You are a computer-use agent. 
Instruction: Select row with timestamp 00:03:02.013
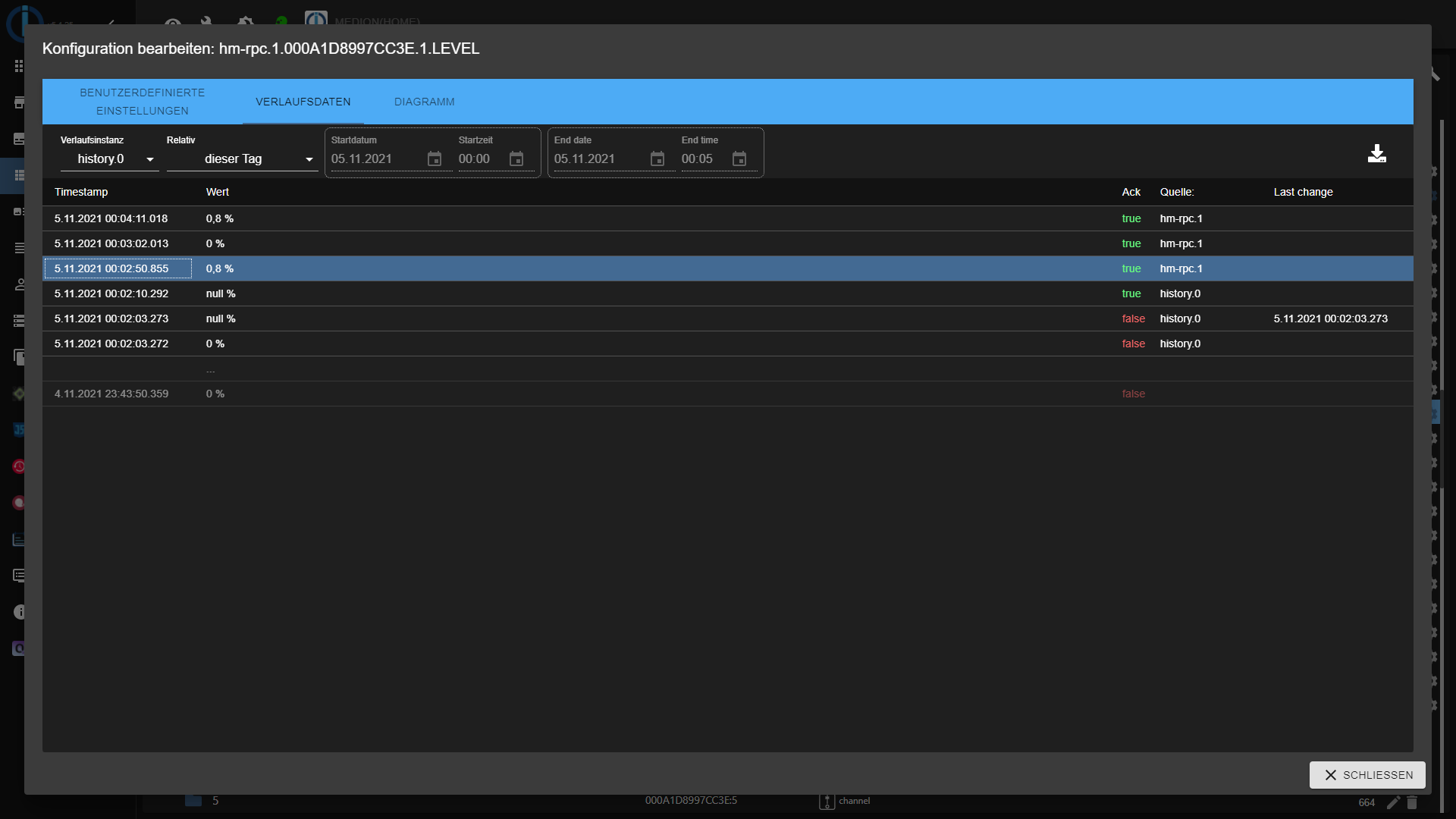coord(111,243)
